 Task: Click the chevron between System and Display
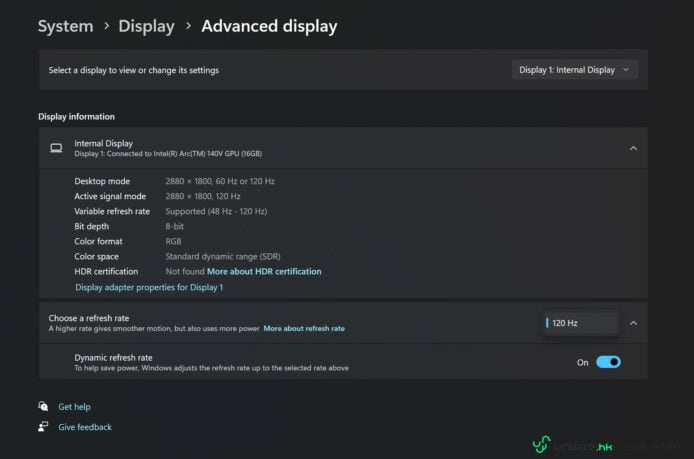coord(106,27)
